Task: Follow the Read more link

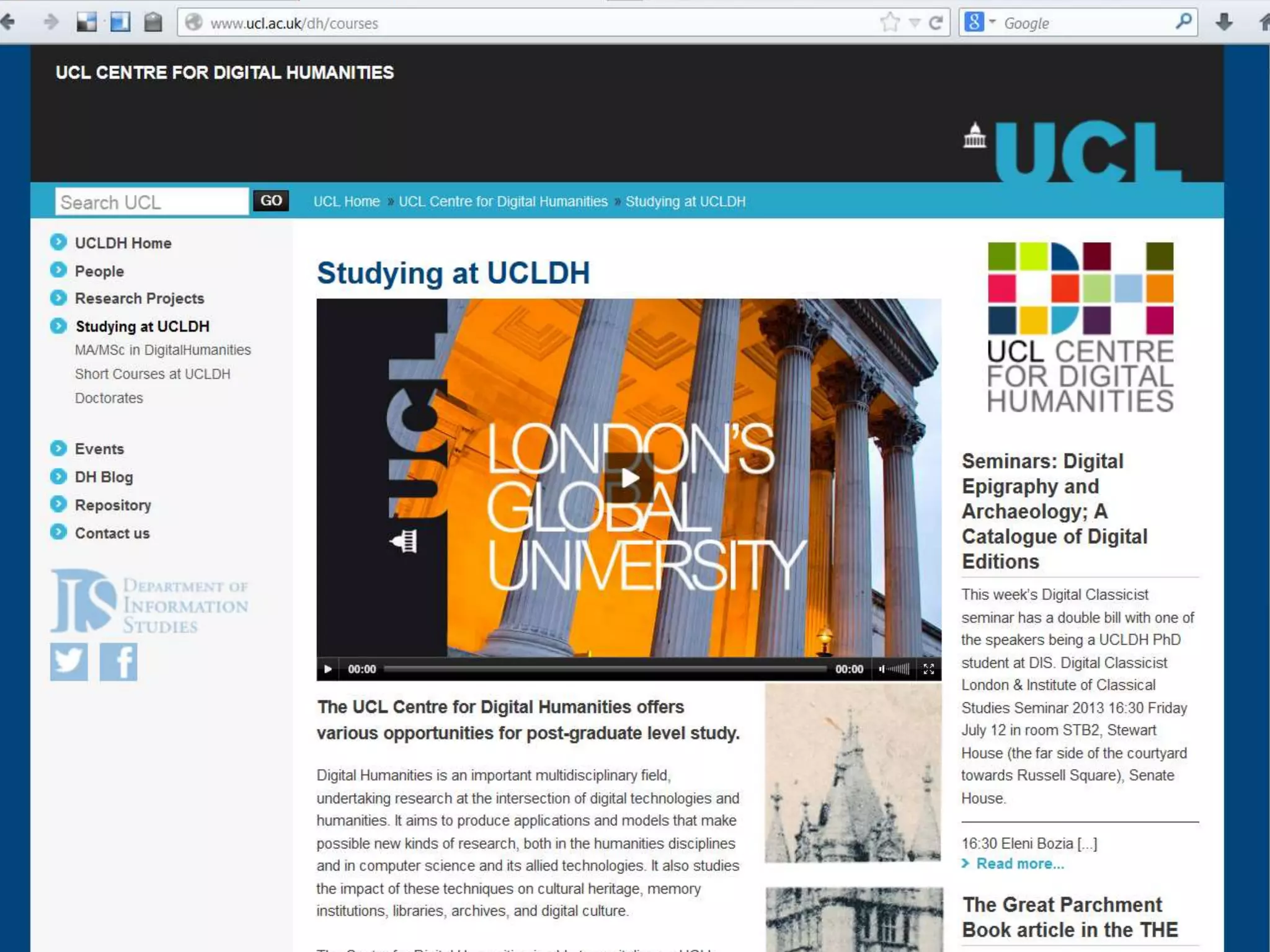Action: [x=1019, y=863]
